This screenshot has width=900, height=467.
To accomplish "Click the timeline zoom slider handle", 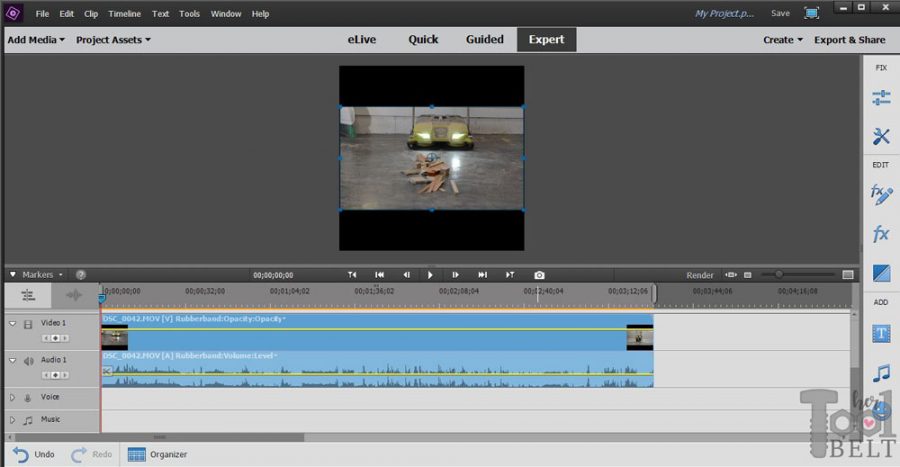I will [778, 275].
